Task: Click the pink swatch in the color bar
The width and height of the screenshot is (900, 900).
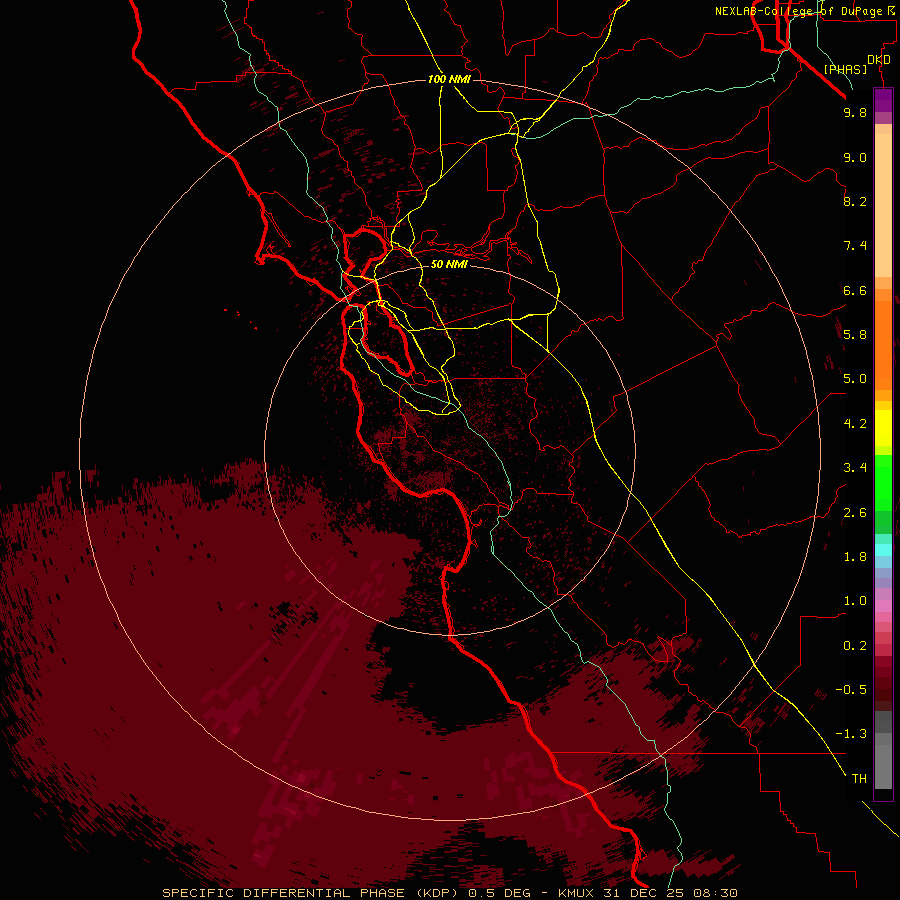Action: [x=883, y=606]
